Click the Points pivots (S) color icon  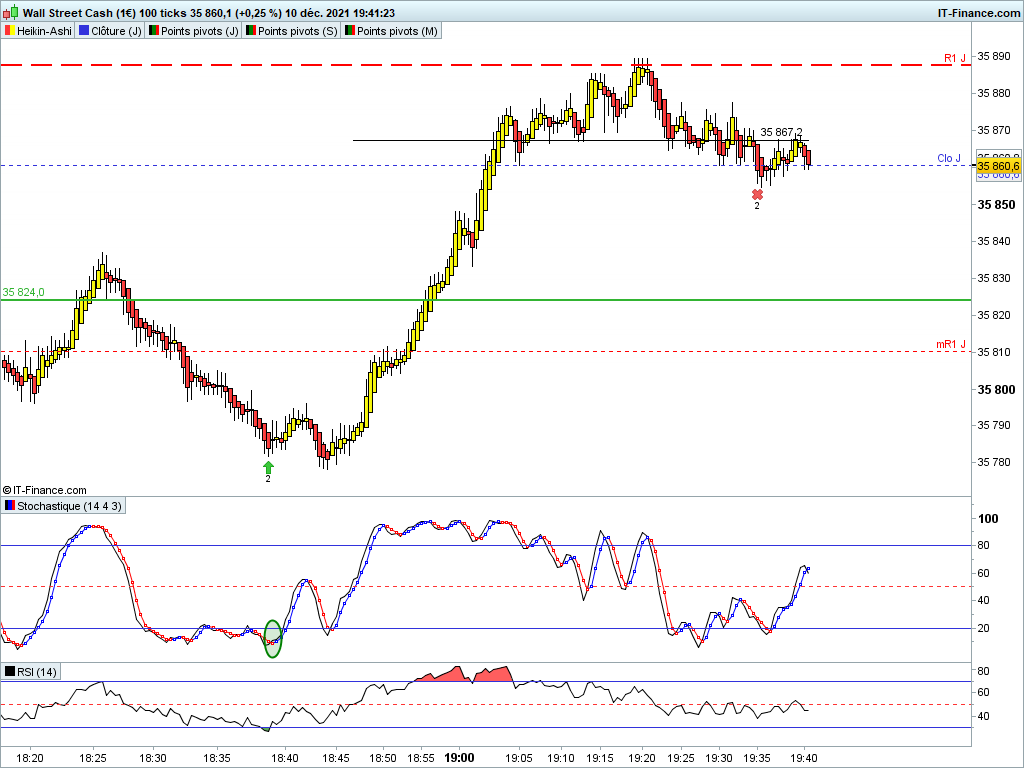tap(251, 31)
